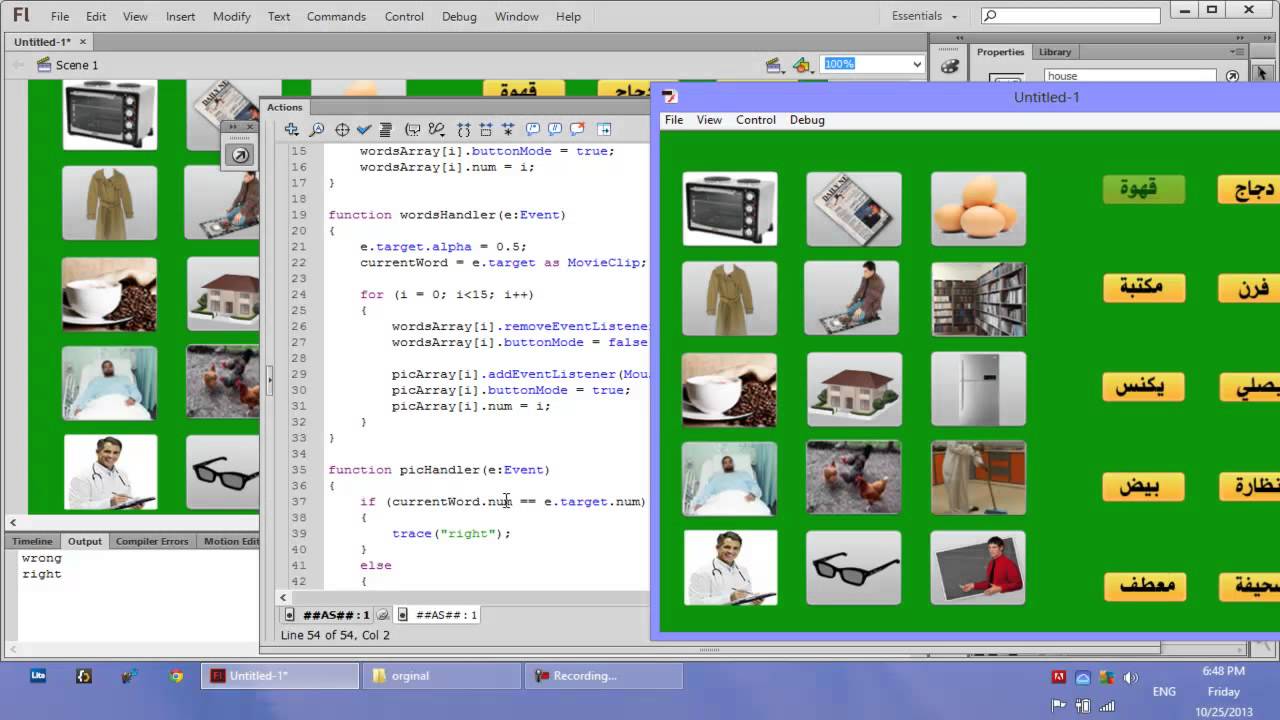The width and height of the screenshot is (1280, 720).
Task: Click the small floating panel arrow icon
Action: tap(240, 155)
